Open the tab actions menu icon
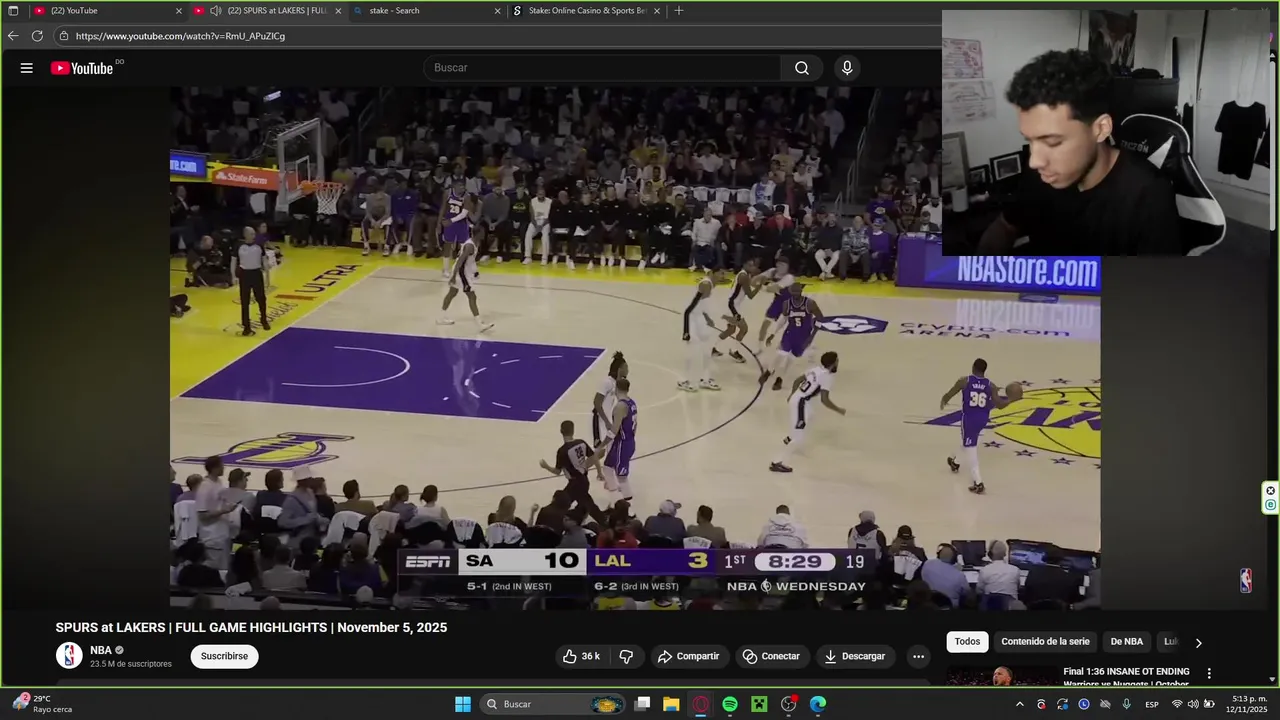1280x720 pixels. [13, 11]
